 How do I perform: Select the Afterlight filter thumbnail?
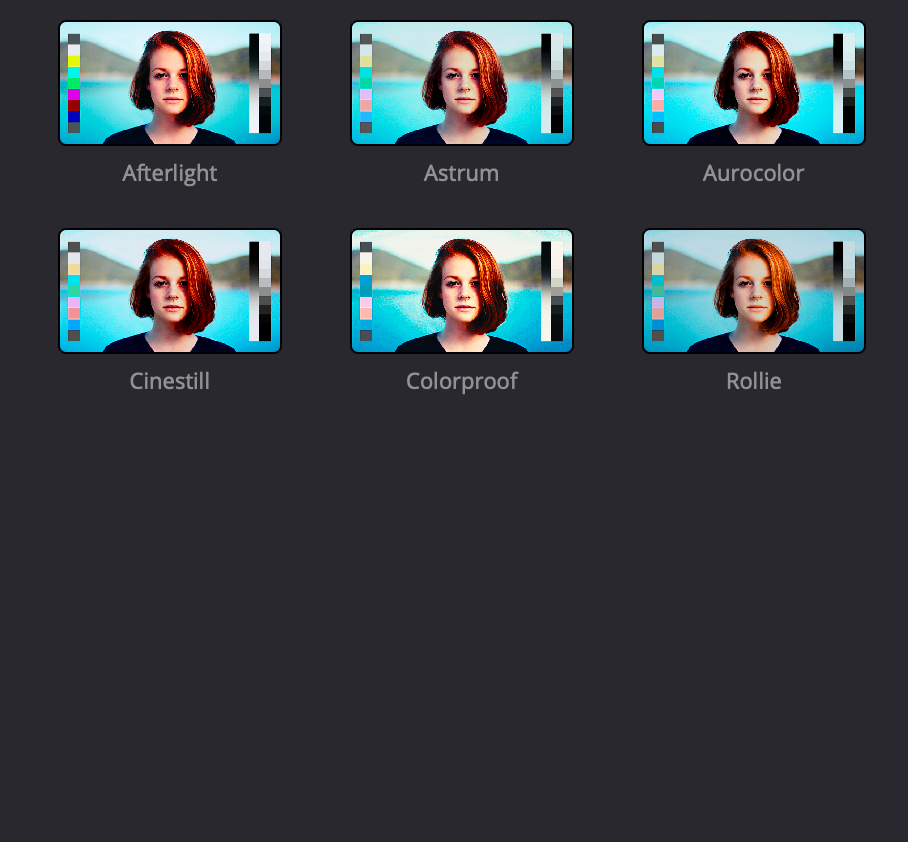pos(169,82)
